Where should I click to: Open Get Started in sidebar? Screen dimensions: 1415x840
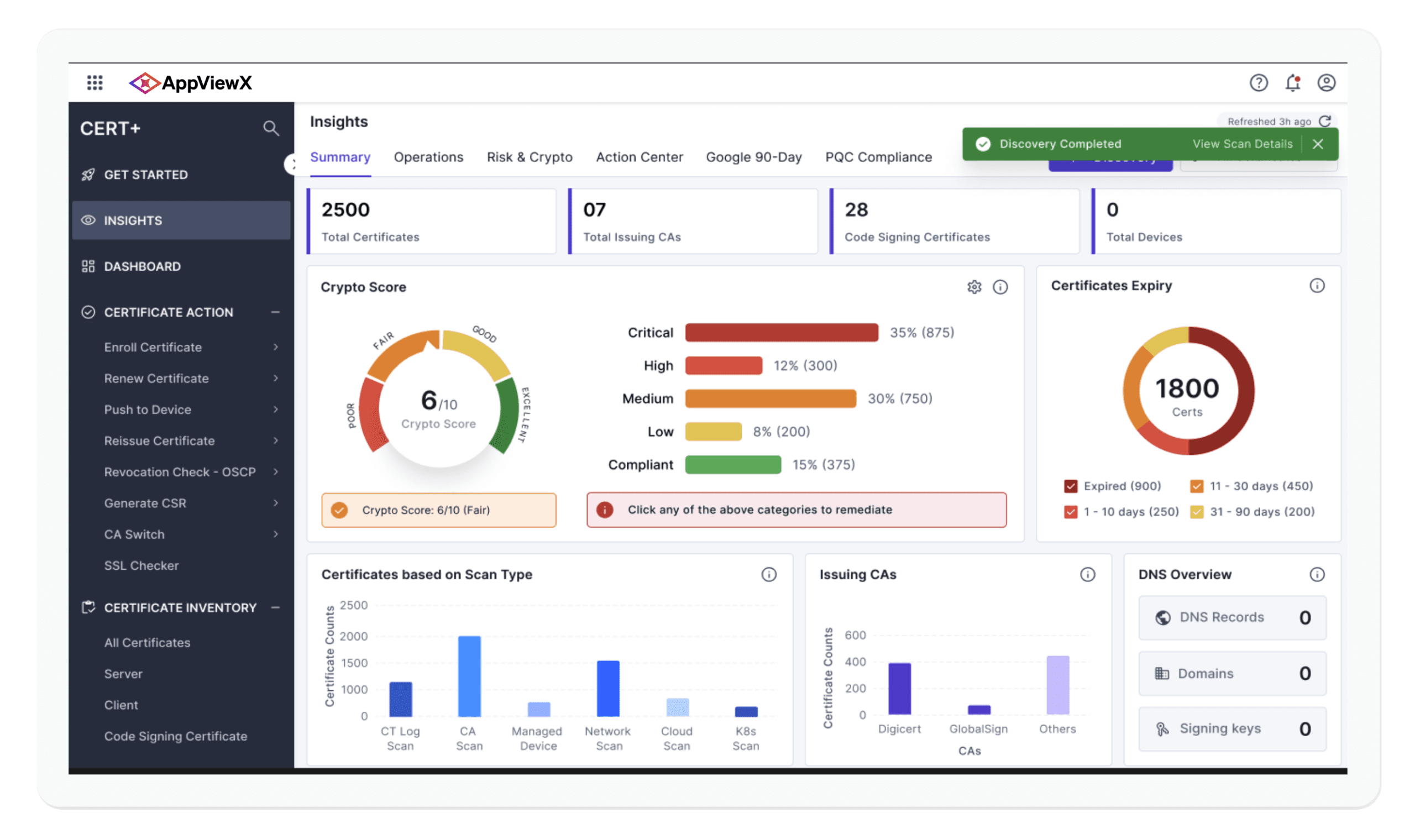pyautogui.click(x=145, y=175)
